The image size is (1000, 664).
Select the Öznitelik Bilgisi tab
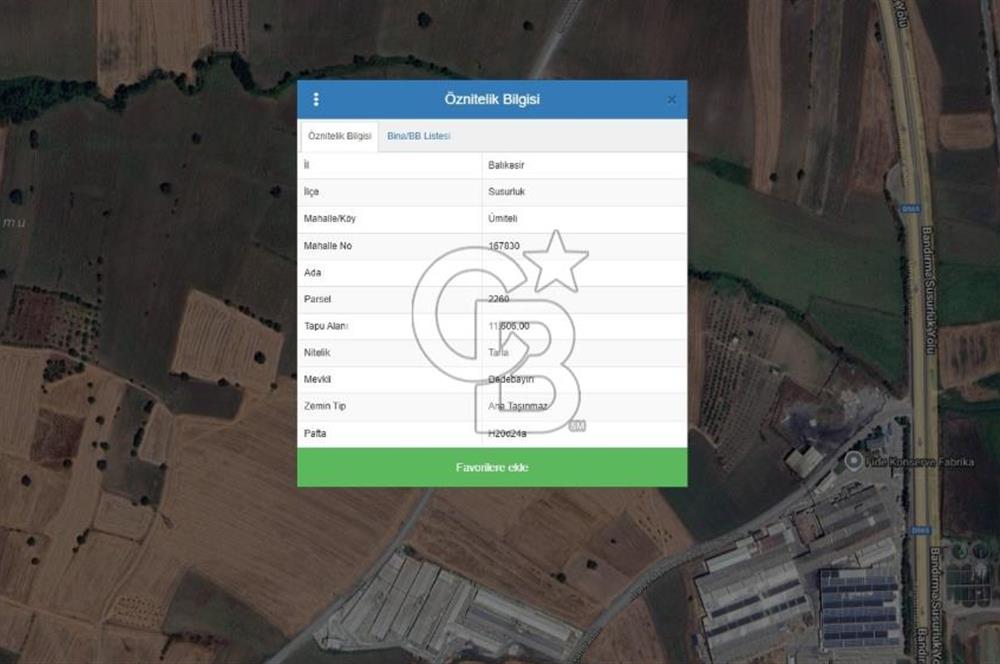click(339, 136)
